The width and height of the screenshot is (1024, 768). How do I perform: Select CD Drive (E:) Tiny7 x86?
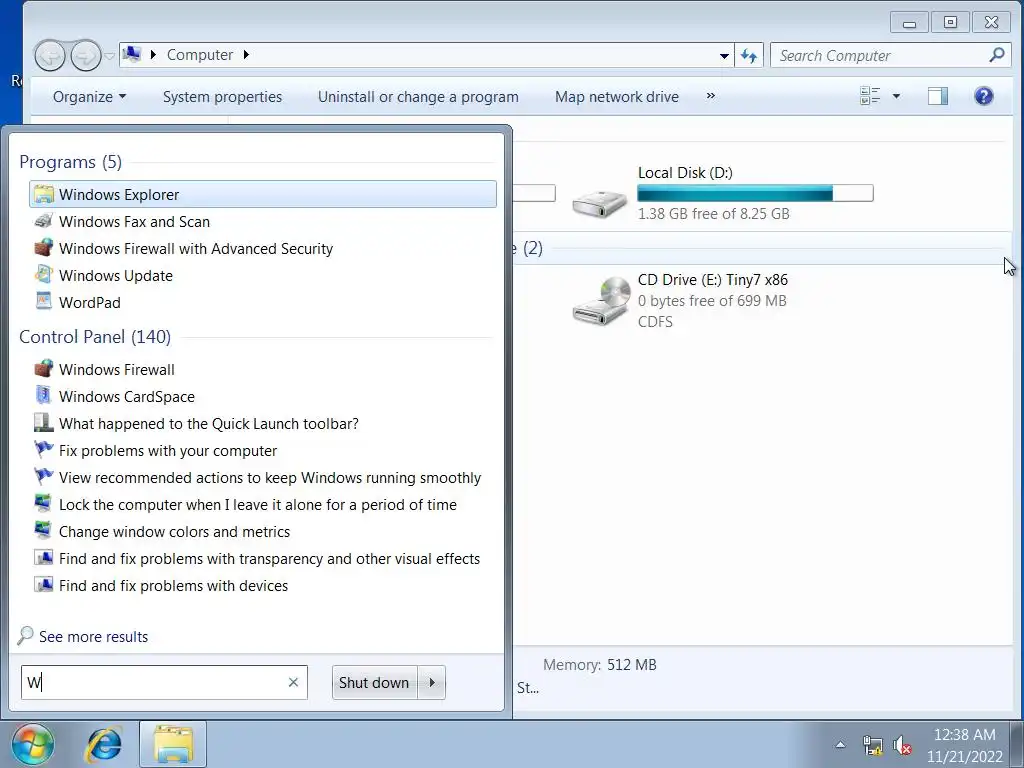coord(680,300)
